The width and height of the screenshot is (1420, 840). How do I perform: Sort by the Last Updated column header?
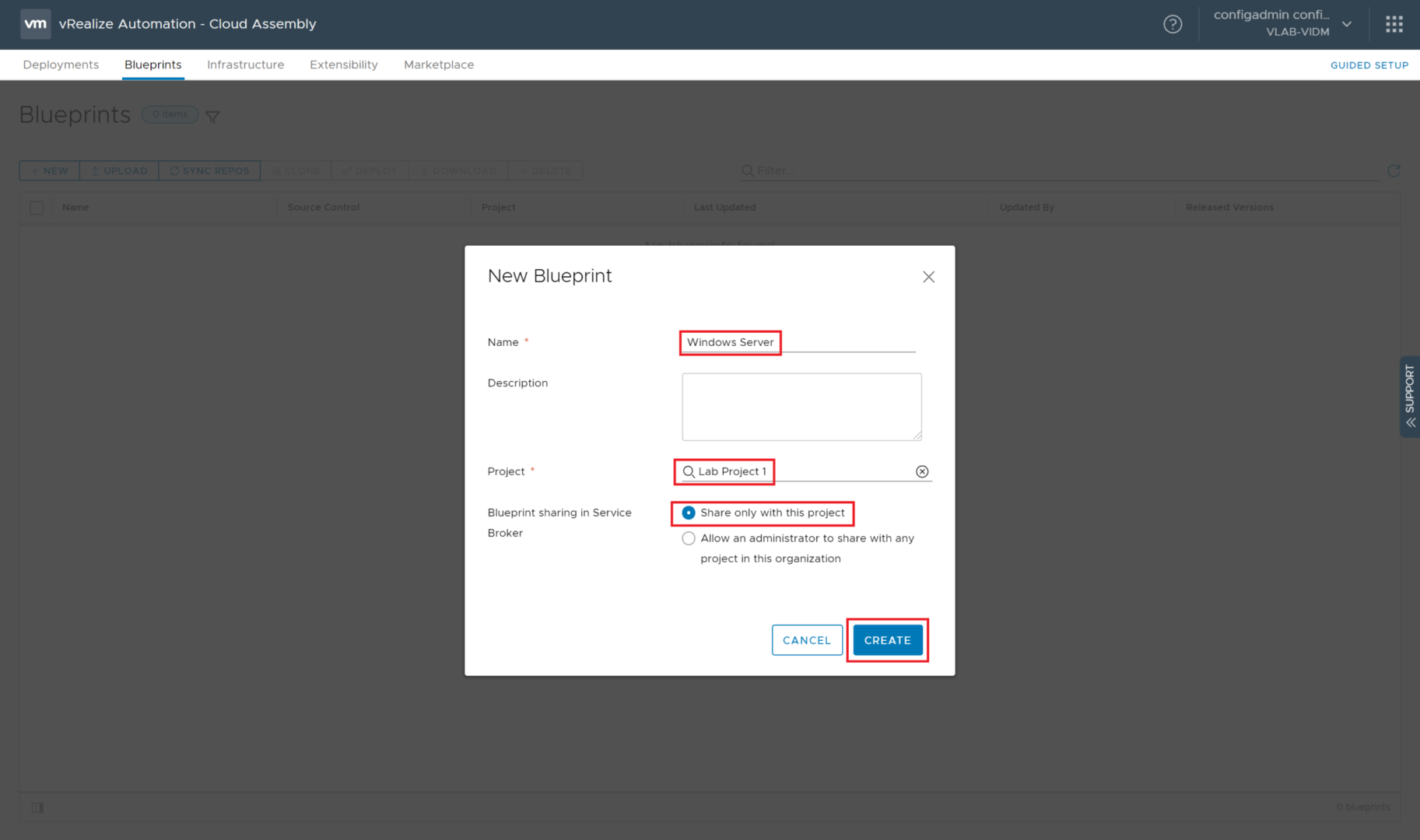pos(724,207)
